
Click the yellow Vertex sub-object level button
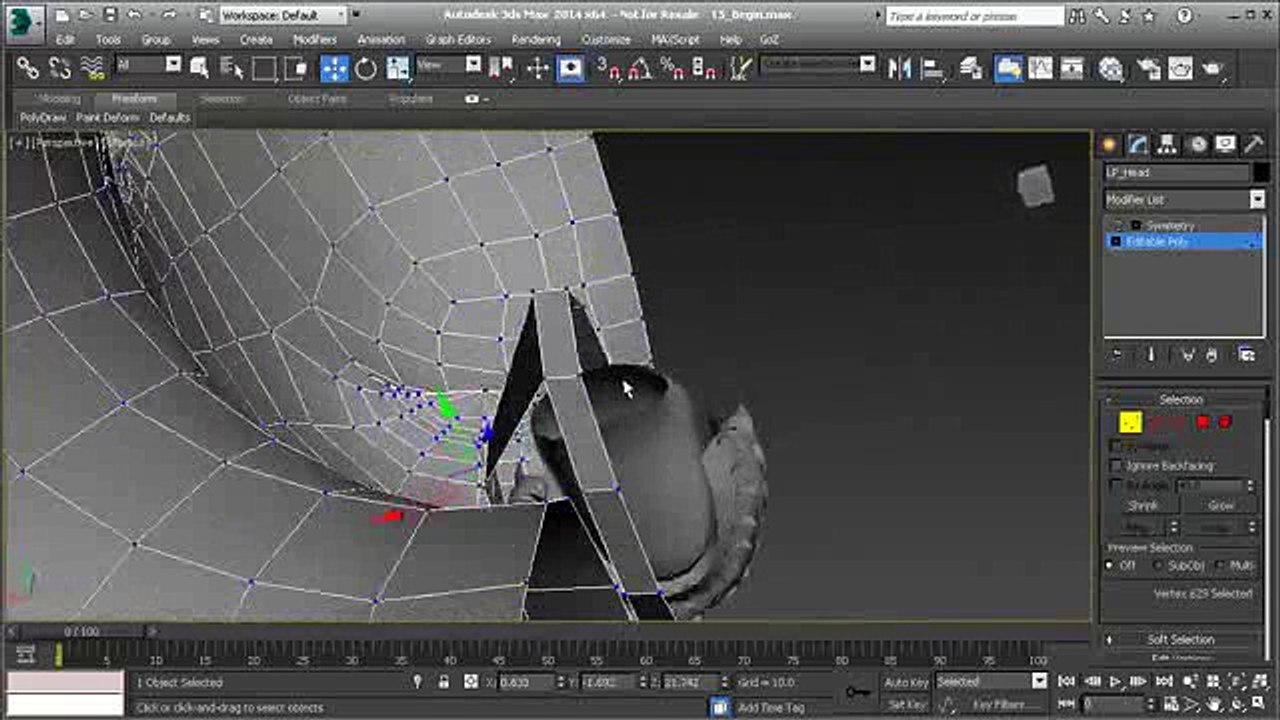[1130, 423]
